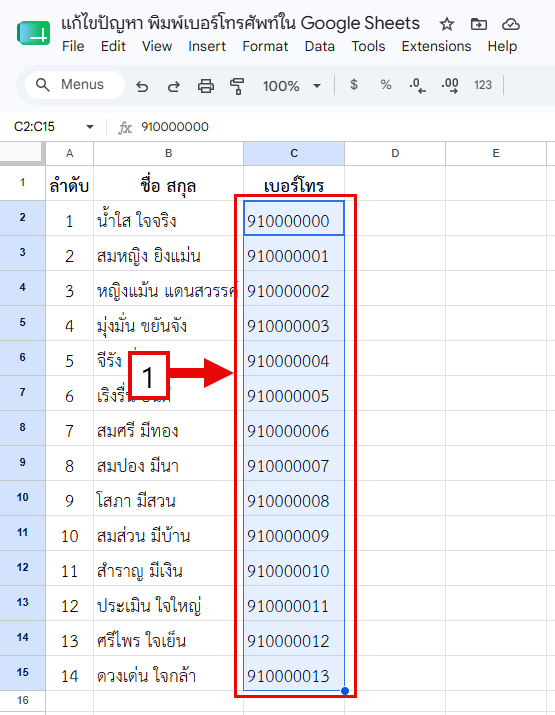Select column D header
This screenshot has width=555, height=715.
(395, 153)
